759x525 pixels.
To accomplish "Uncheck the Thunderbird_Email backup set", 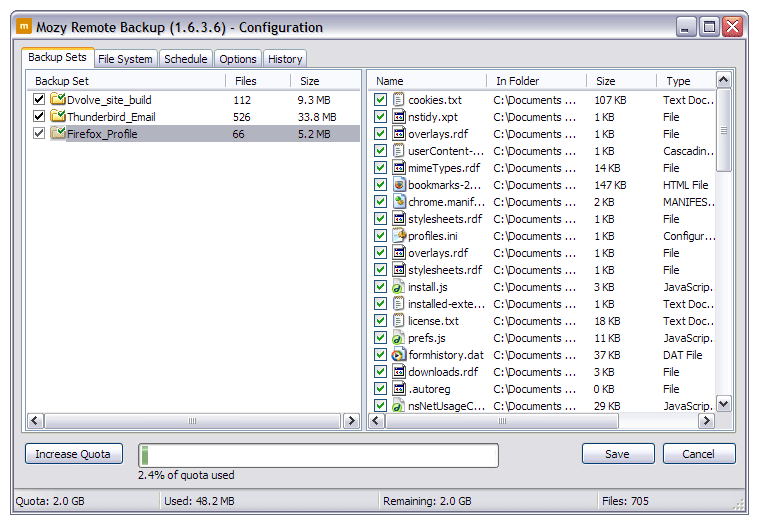I will tap(39, 116).
